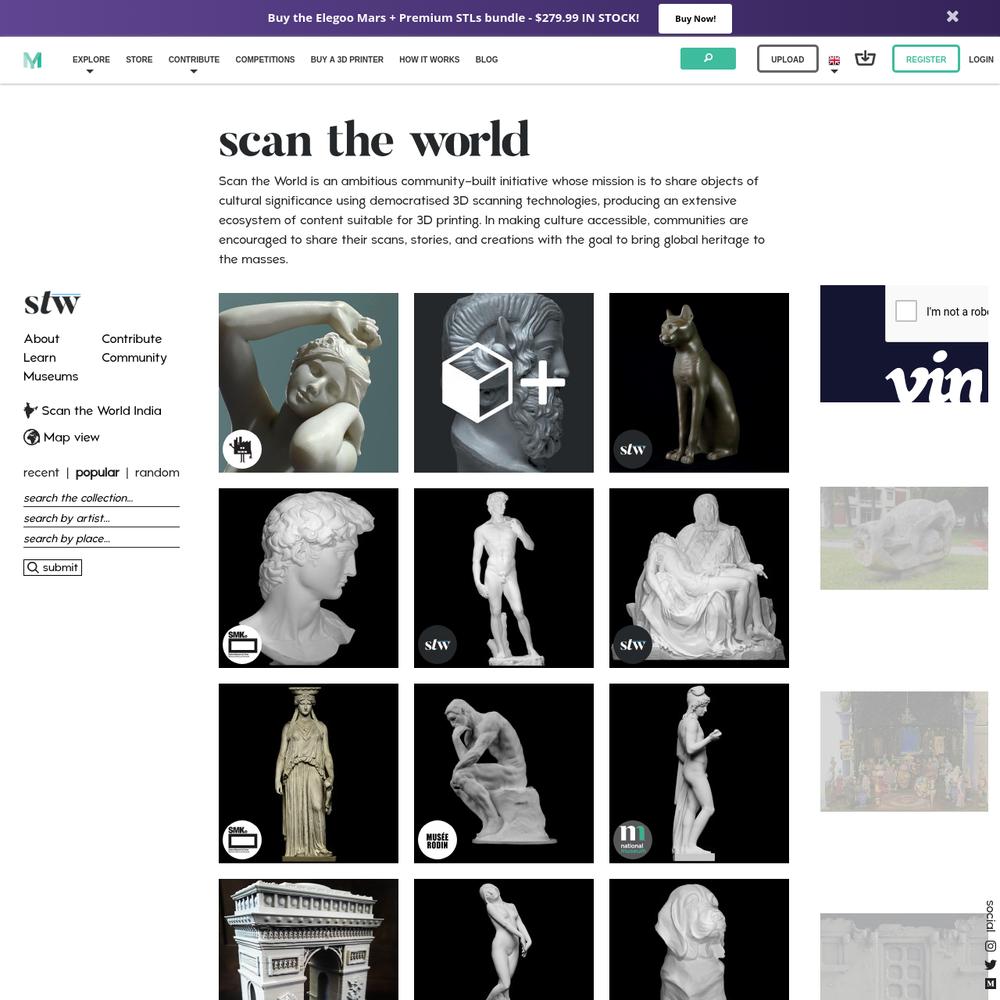
Task: Click the national museum badge icon
Action: [632, 840]
